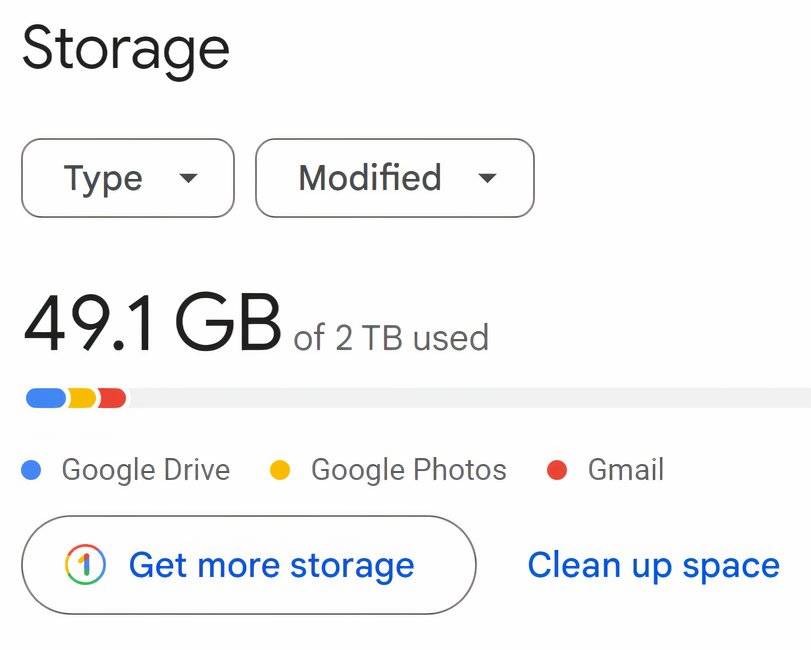
Task: Click the Modified filter arrow icon
Action: tap(487, 179)
